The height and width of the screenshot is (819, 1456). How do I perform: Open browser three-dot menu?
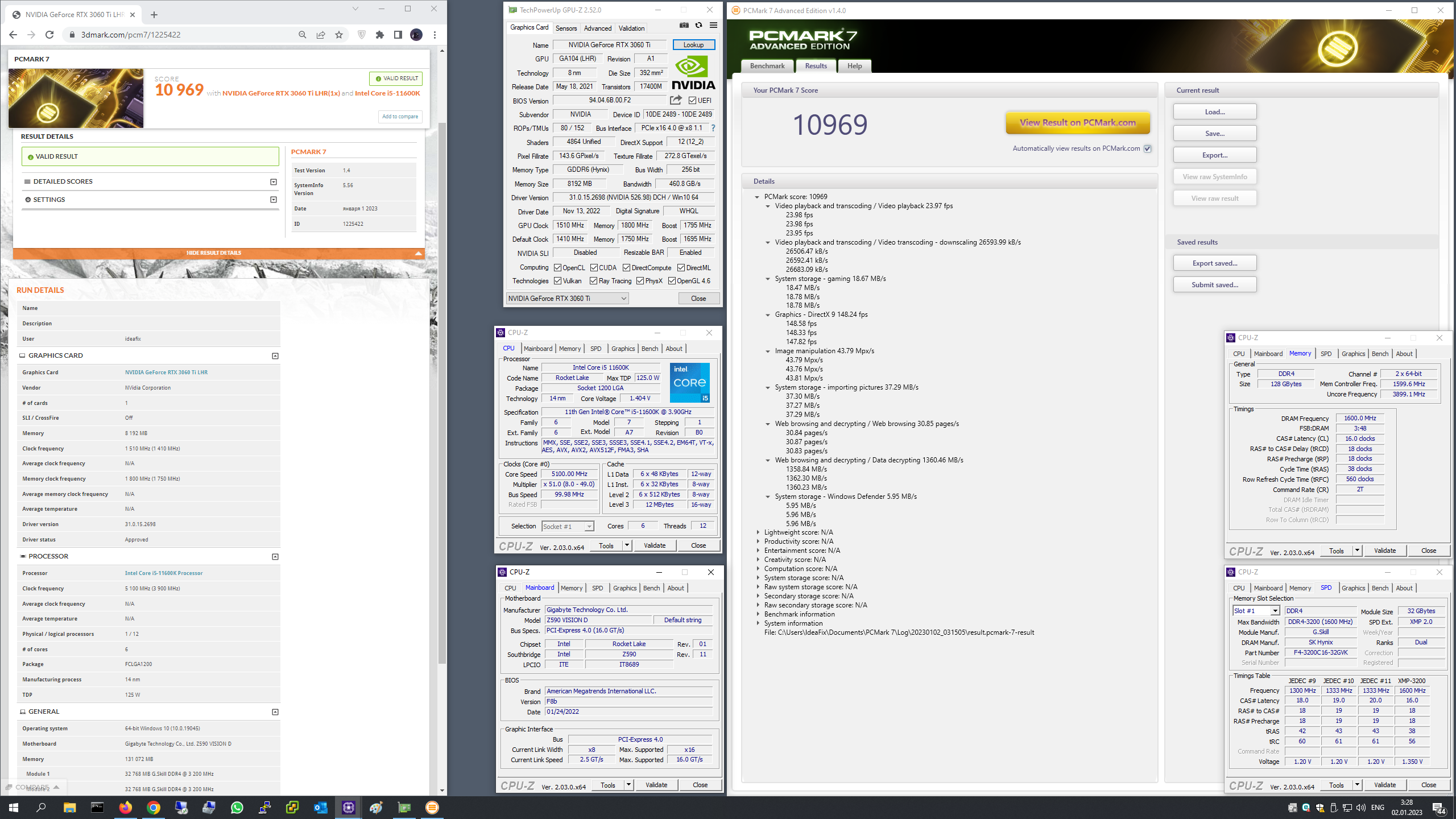coord(435,35)
